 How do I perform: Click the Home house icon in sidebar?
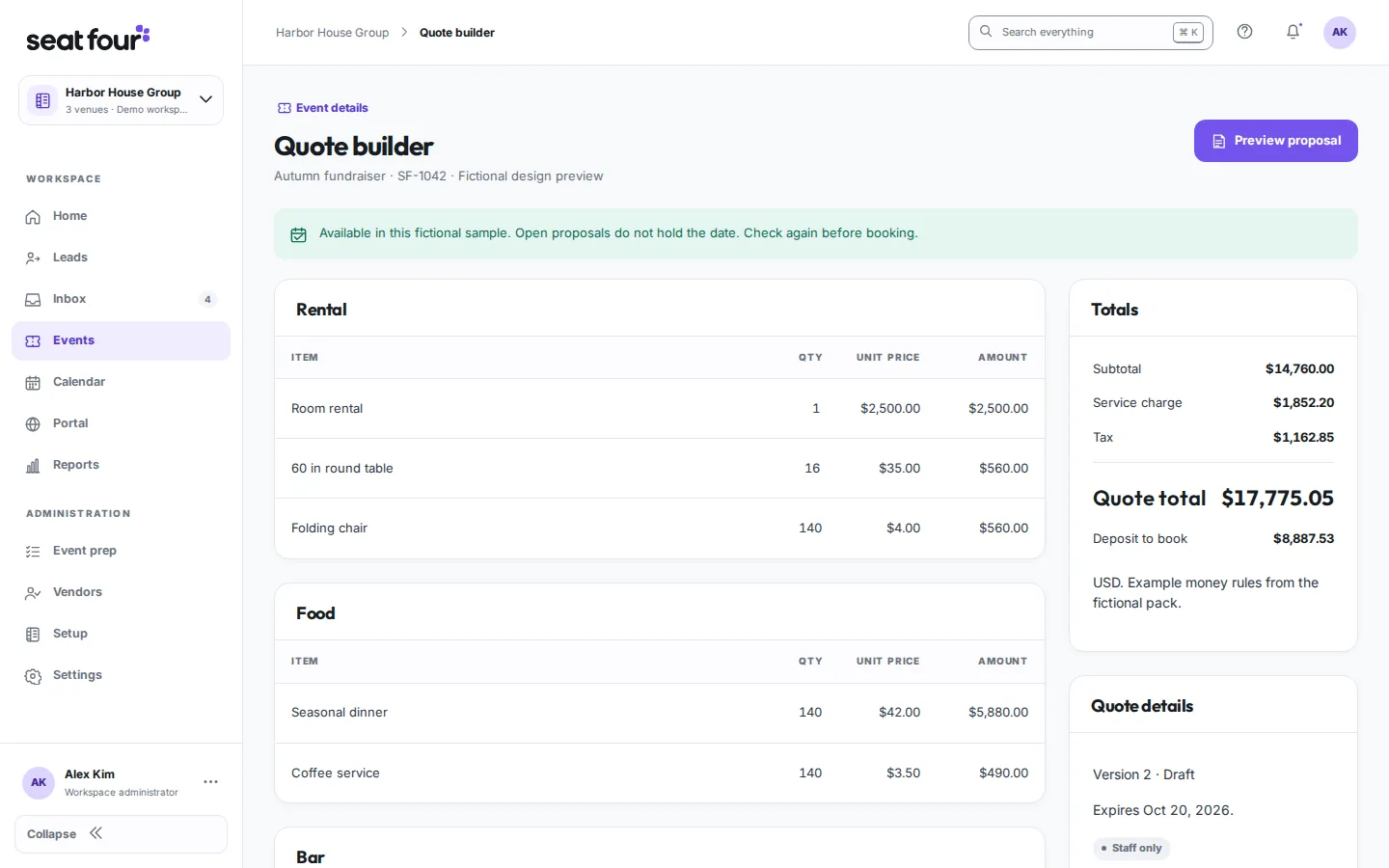(x=33, y=217)
